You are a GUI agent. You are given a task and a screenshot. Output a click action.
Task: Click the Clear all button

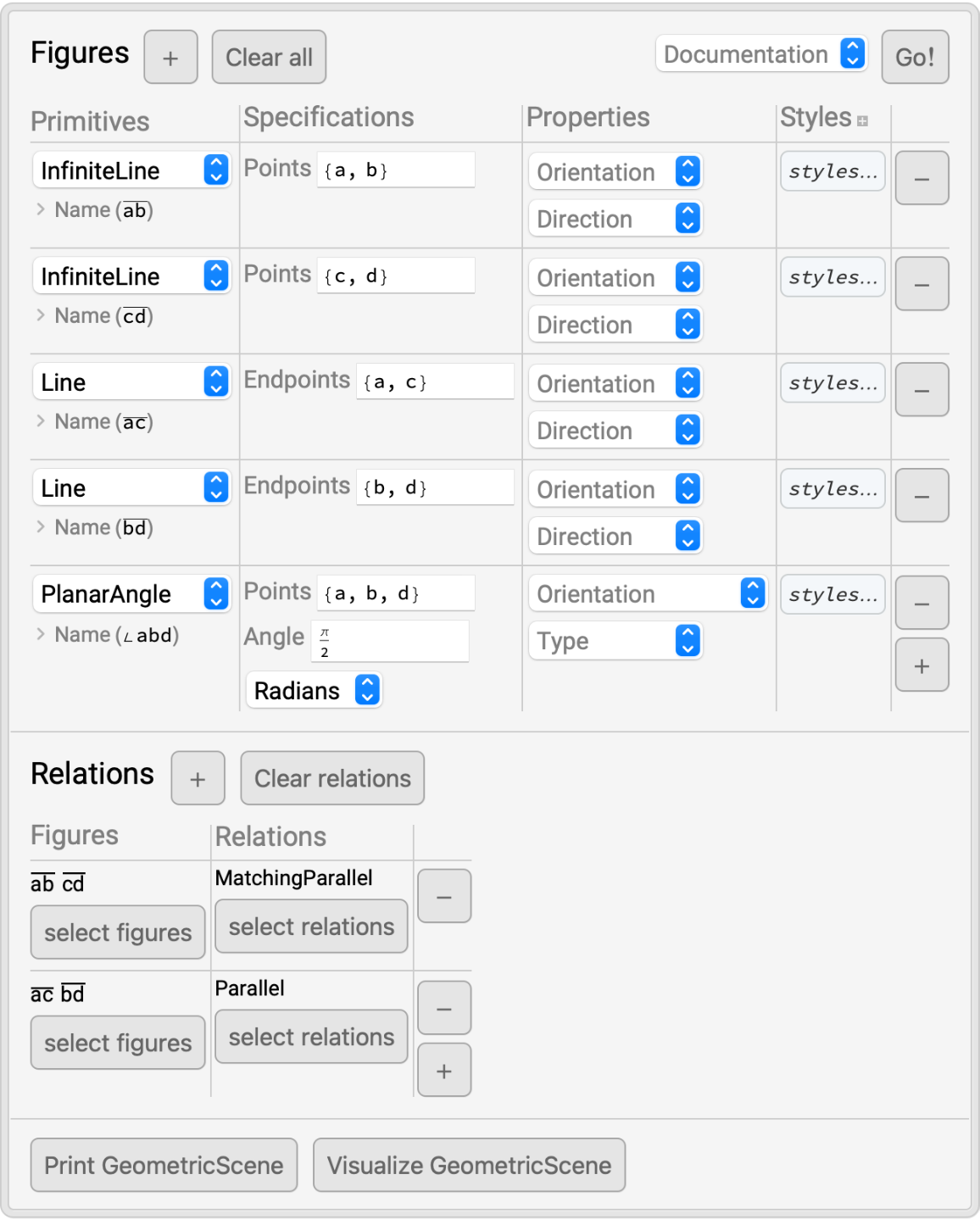coord(269,58)
